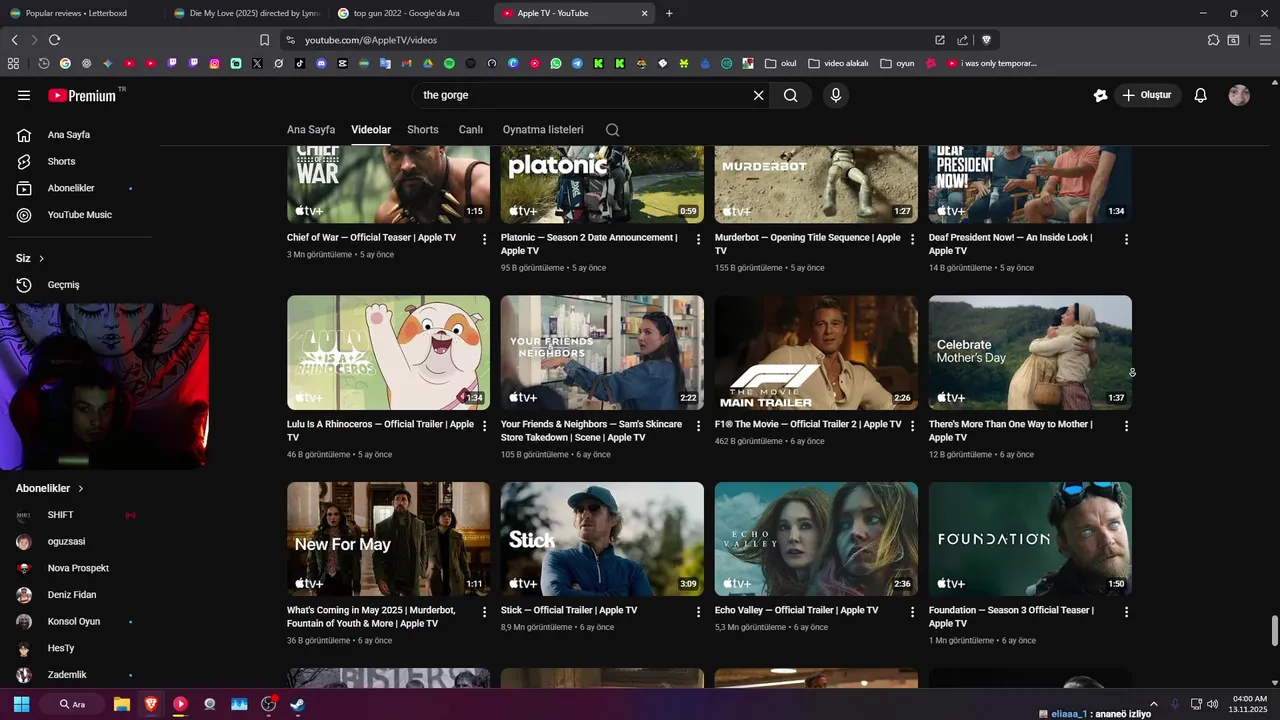Open YouTube Music in the sidebar
The image size is (1280, 720).
[80, 215]
